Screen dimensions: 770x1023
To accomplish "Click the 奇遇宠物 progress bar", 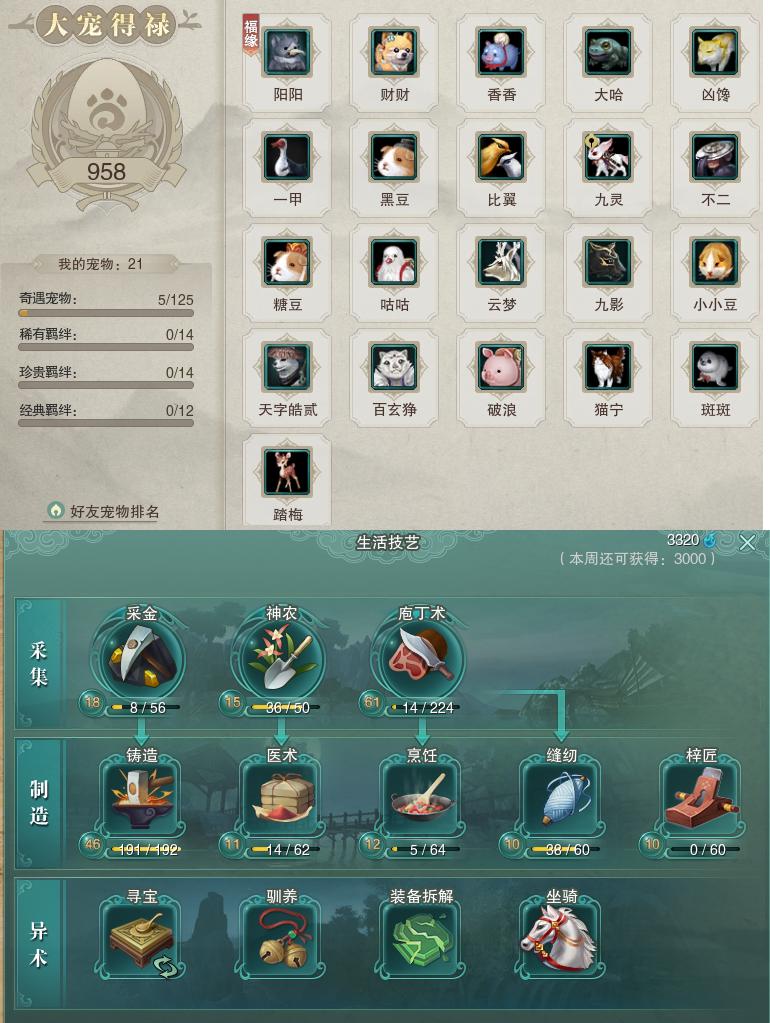I will pyautogui.click(x=106, y=313).
